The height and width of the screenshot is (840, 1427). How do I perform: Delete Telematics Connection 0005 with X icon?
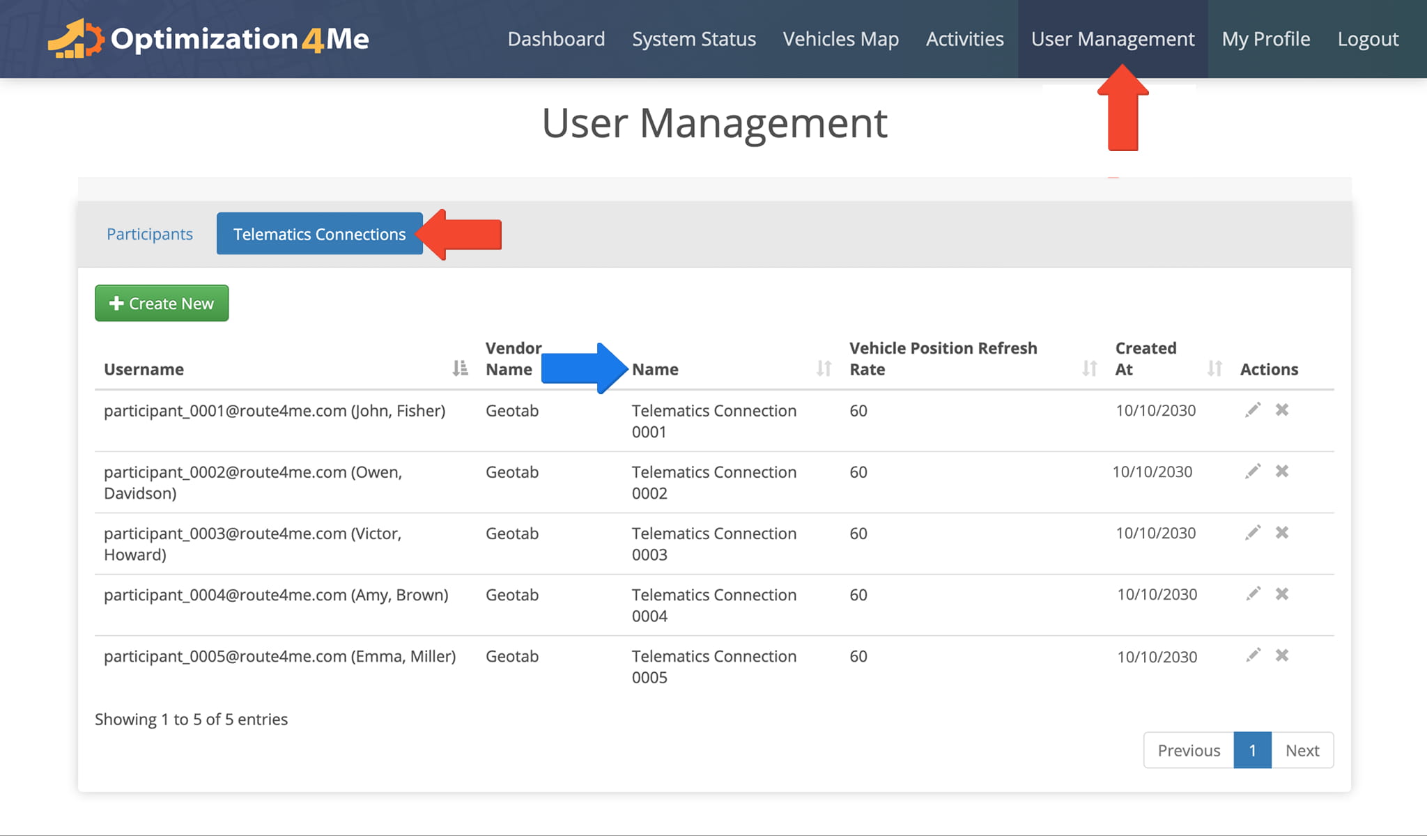pyautogui.click(x=1282, y=655)
